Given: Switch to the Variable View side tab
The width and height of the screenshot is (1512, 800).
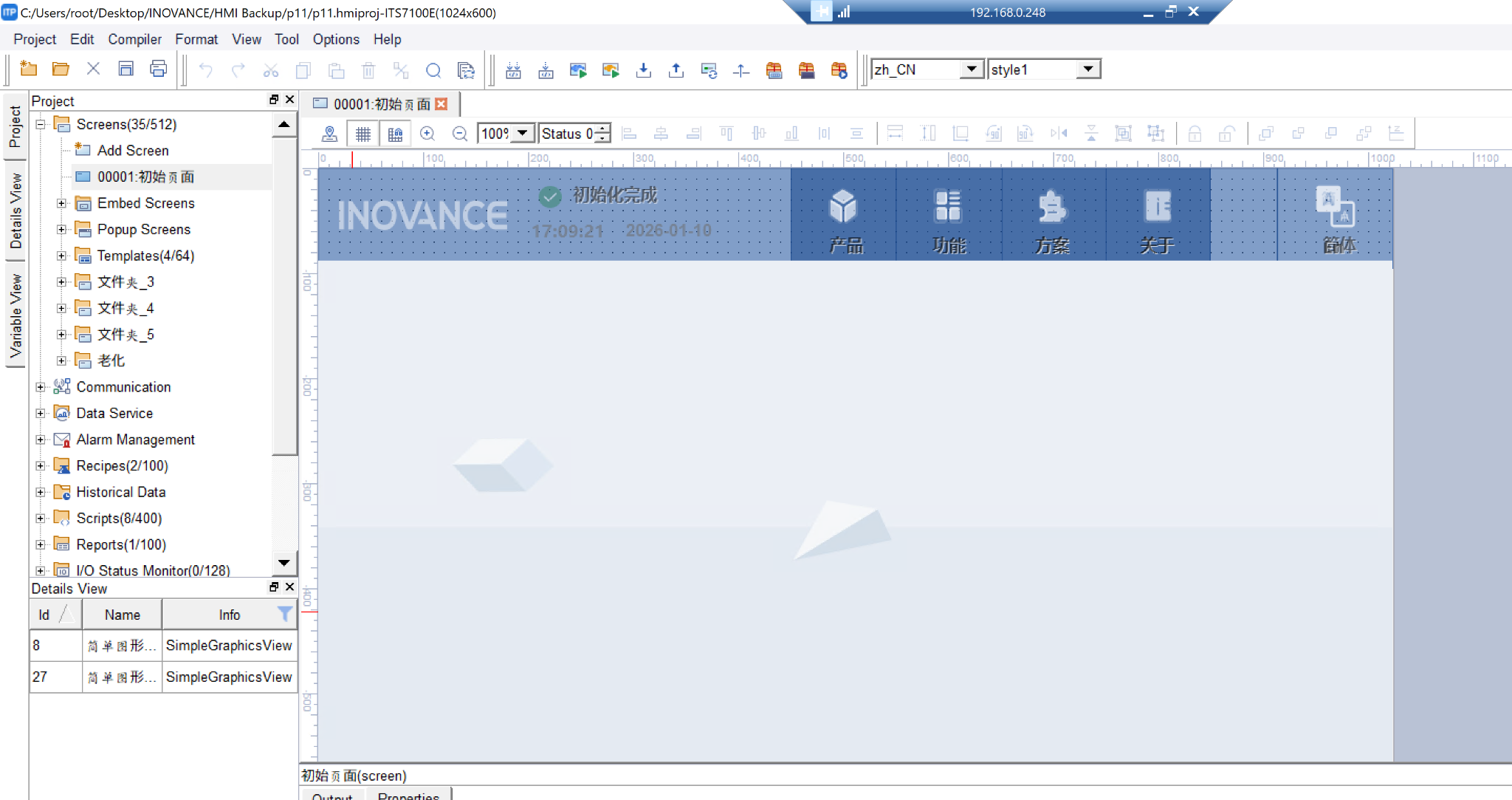Looking at the screenshot, I should click(x=16, y=316).
